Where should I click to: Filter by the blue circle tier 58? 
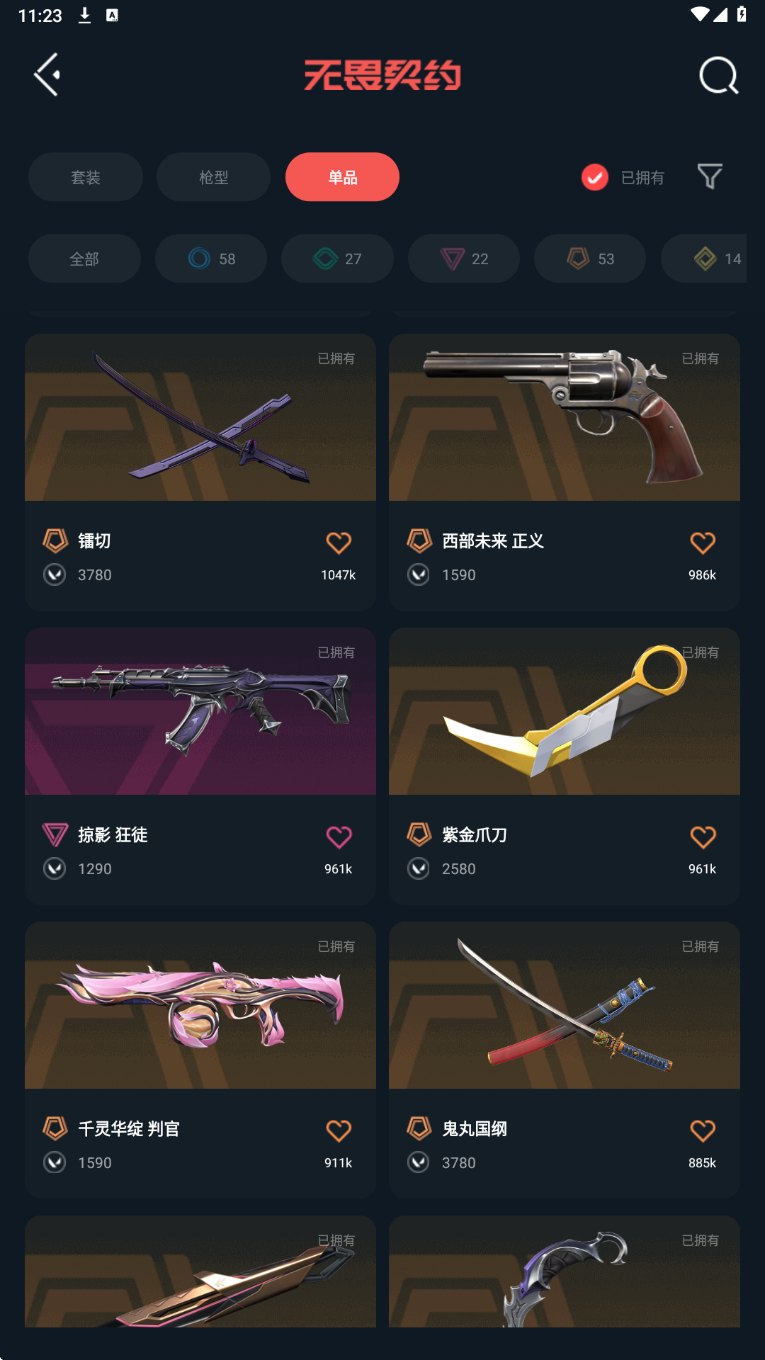click(x=211, y=259)
